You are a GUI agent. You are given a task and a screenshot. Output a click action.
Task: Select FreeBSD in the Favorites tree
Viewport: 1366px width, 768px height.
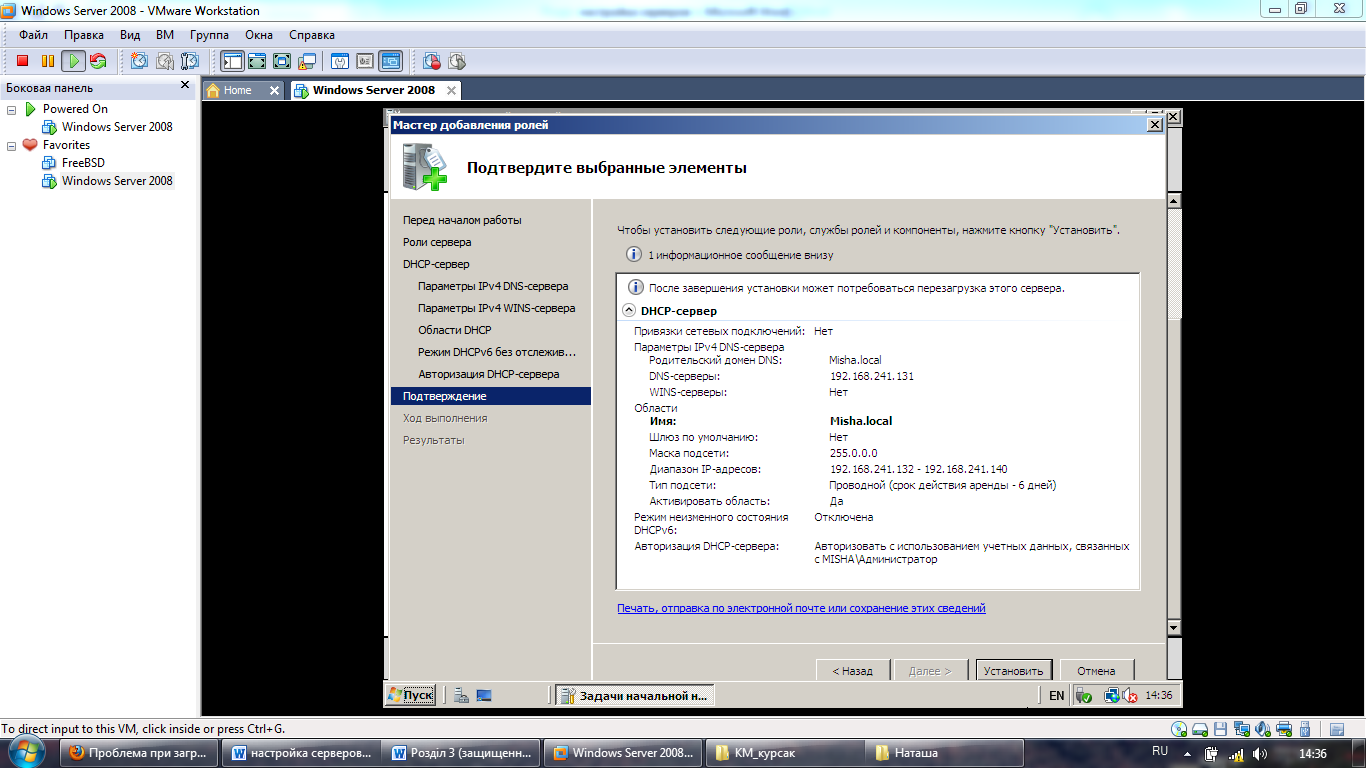click(83, 163)
